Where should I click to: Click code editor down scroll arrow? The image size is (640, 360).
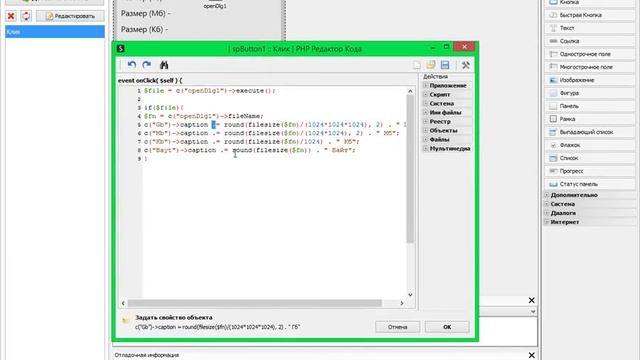point(410,295)
